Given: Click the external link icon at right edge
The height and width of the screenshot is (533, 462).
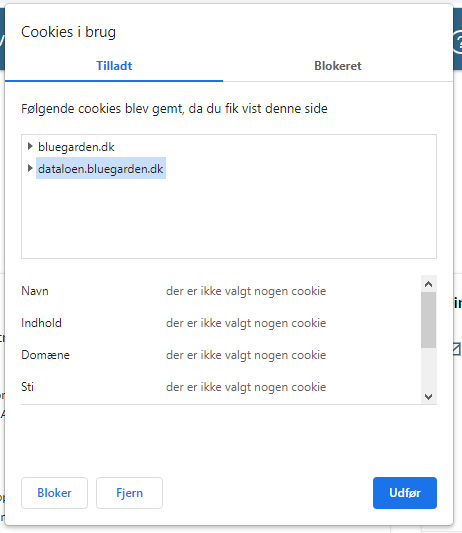Looking at the screenshot, I should click(x=457, y=349).
